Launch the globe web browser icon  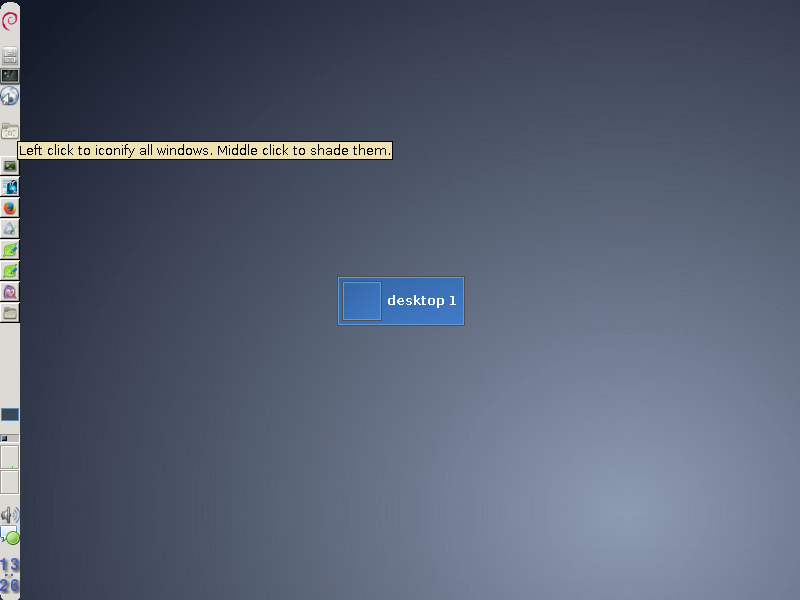pos(10,96)
